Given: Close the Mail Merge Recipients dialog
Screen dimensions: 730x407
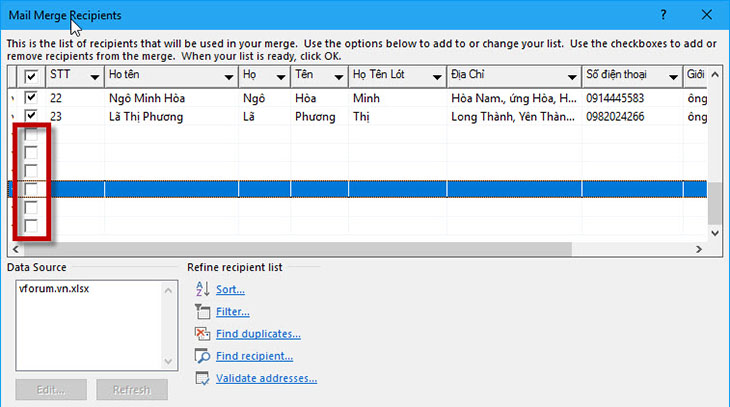Looking at the screenshot, I should point(706,15).
